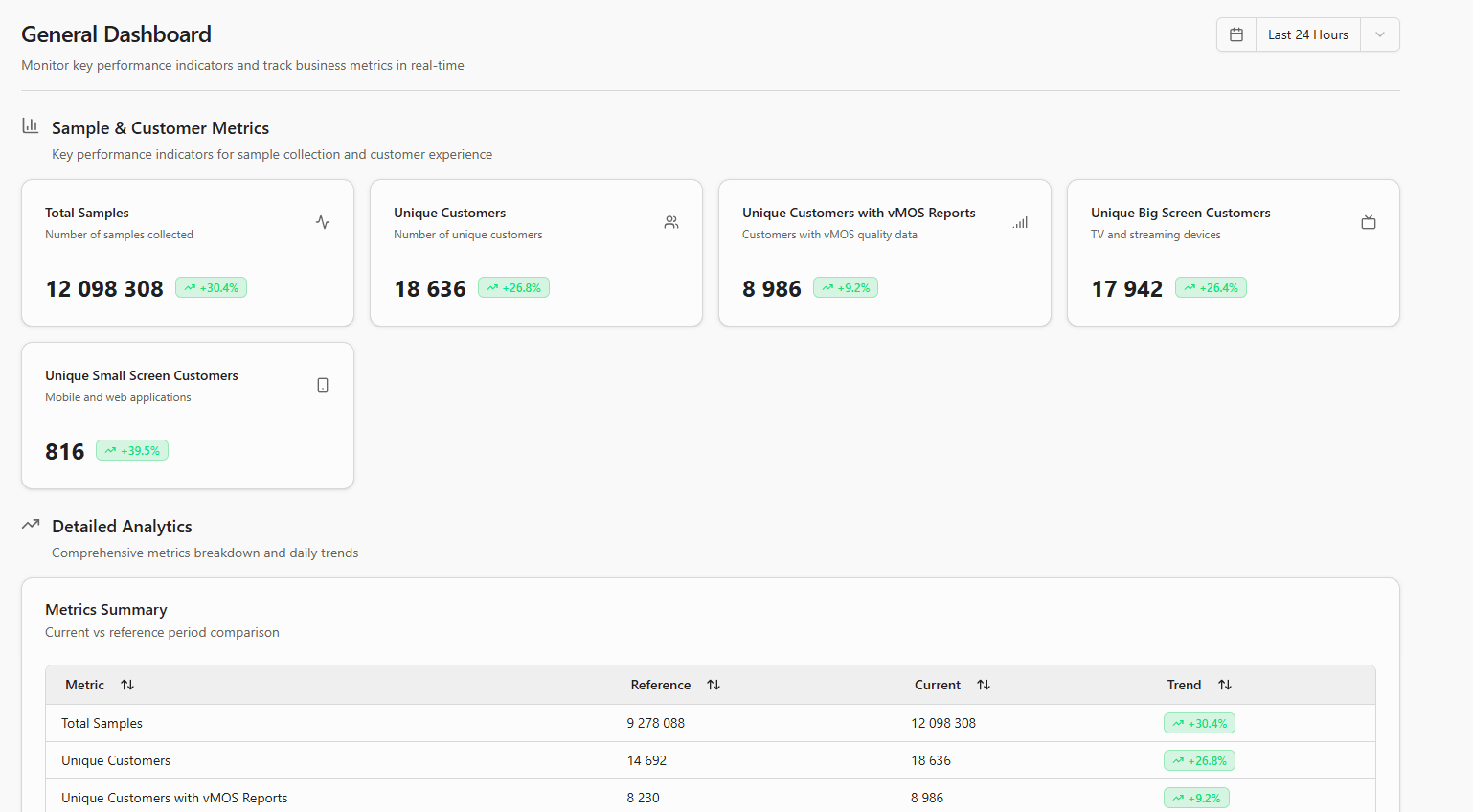Open the Last 24 Hours dropdown chevron
Screen dimensions: 1473x812
click(1379, 34)
